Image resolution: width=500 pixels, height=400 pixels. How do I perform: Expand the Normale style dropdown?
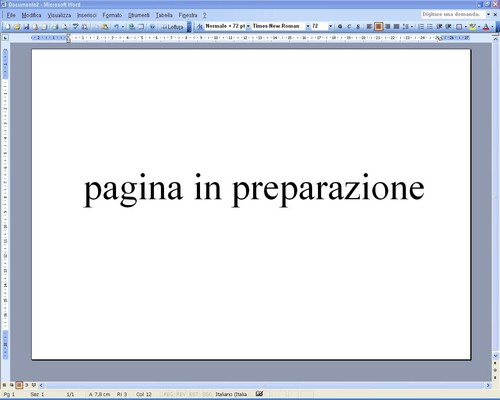(x=248, y=26)
